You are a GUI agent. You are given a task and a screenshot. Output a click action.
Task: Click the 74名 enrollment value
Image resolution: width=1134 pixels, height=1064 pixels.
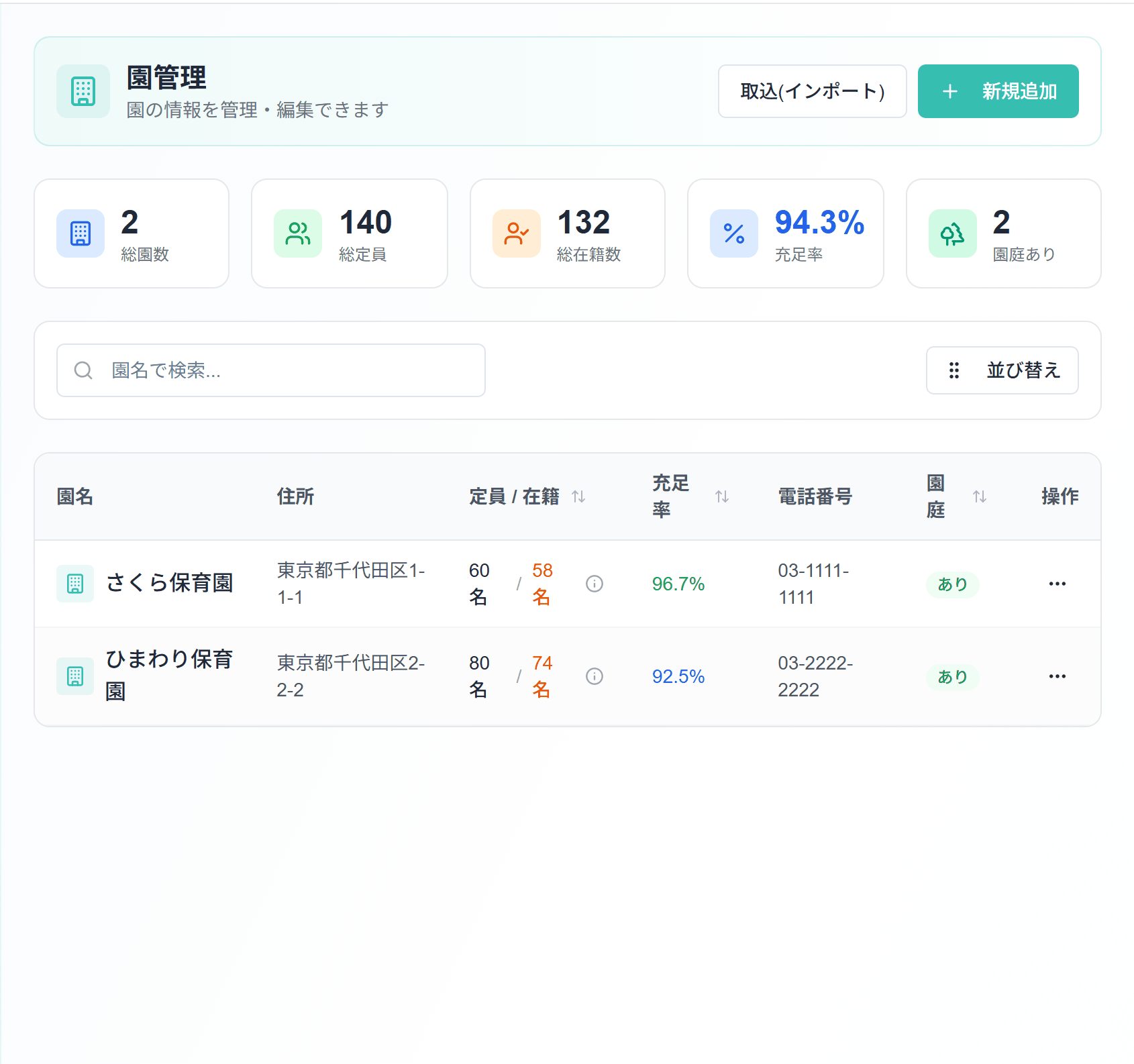[x=542, y=676]
